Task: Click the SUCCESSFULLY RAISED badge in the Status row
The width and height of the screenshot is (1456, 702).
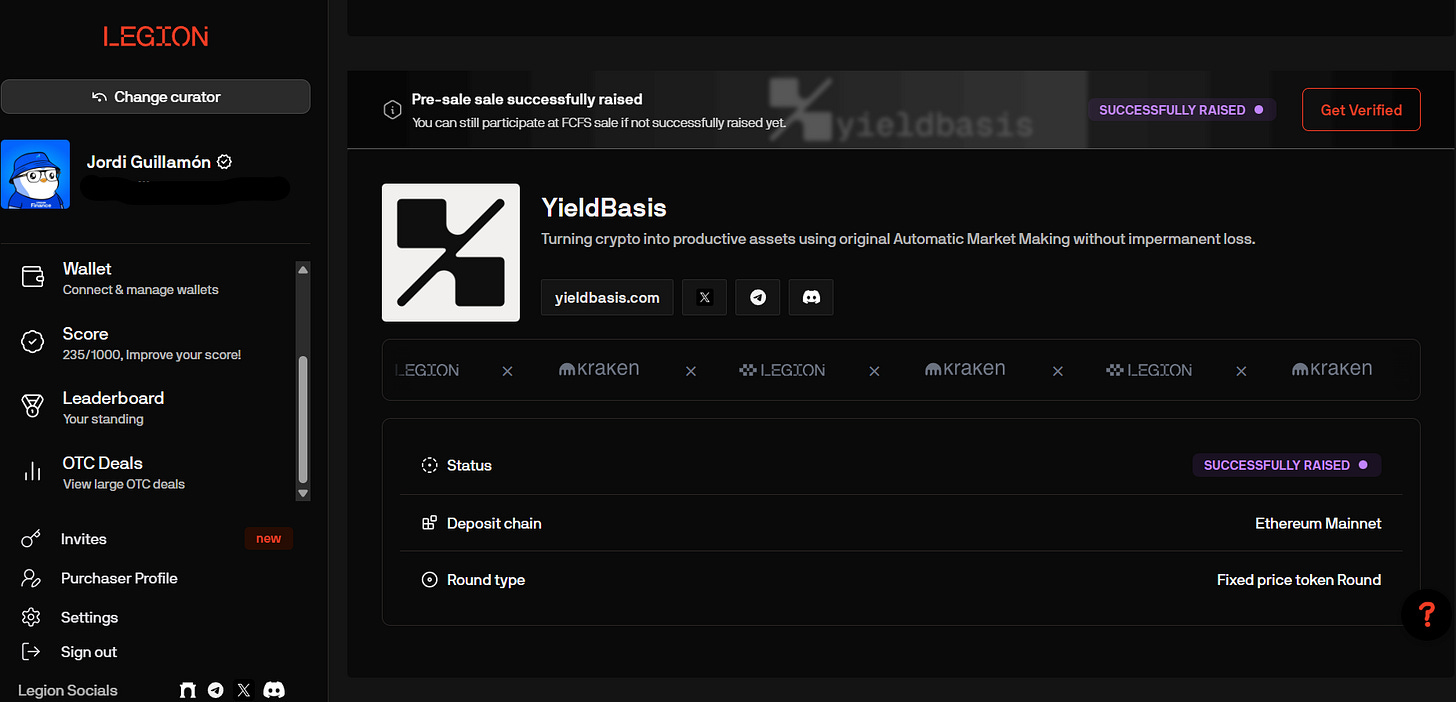Action: (x=1286, y=465)
